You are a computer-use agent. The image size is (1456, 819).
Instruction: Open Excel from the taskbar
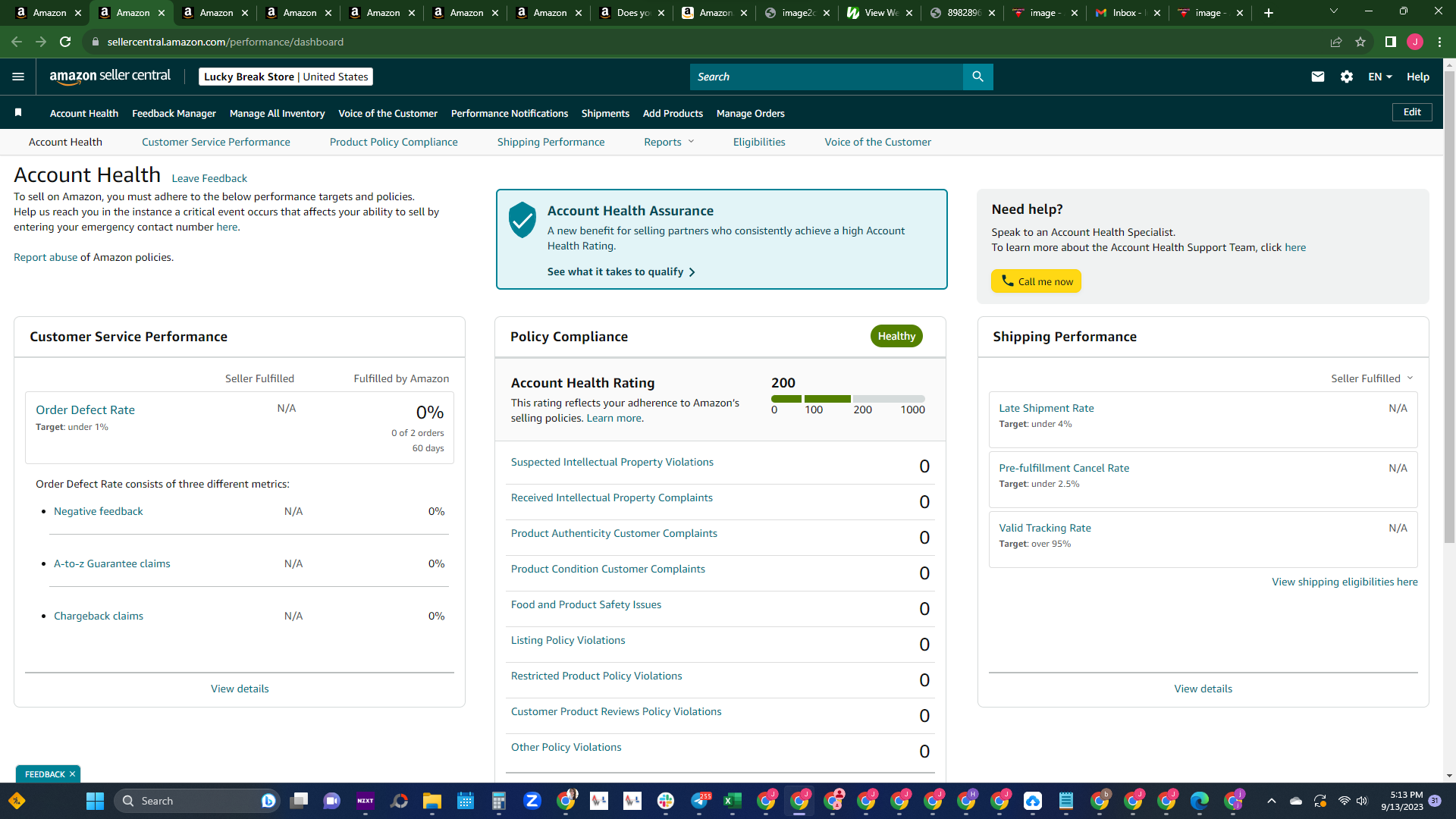pyautogui.click(x=733, y=801)
